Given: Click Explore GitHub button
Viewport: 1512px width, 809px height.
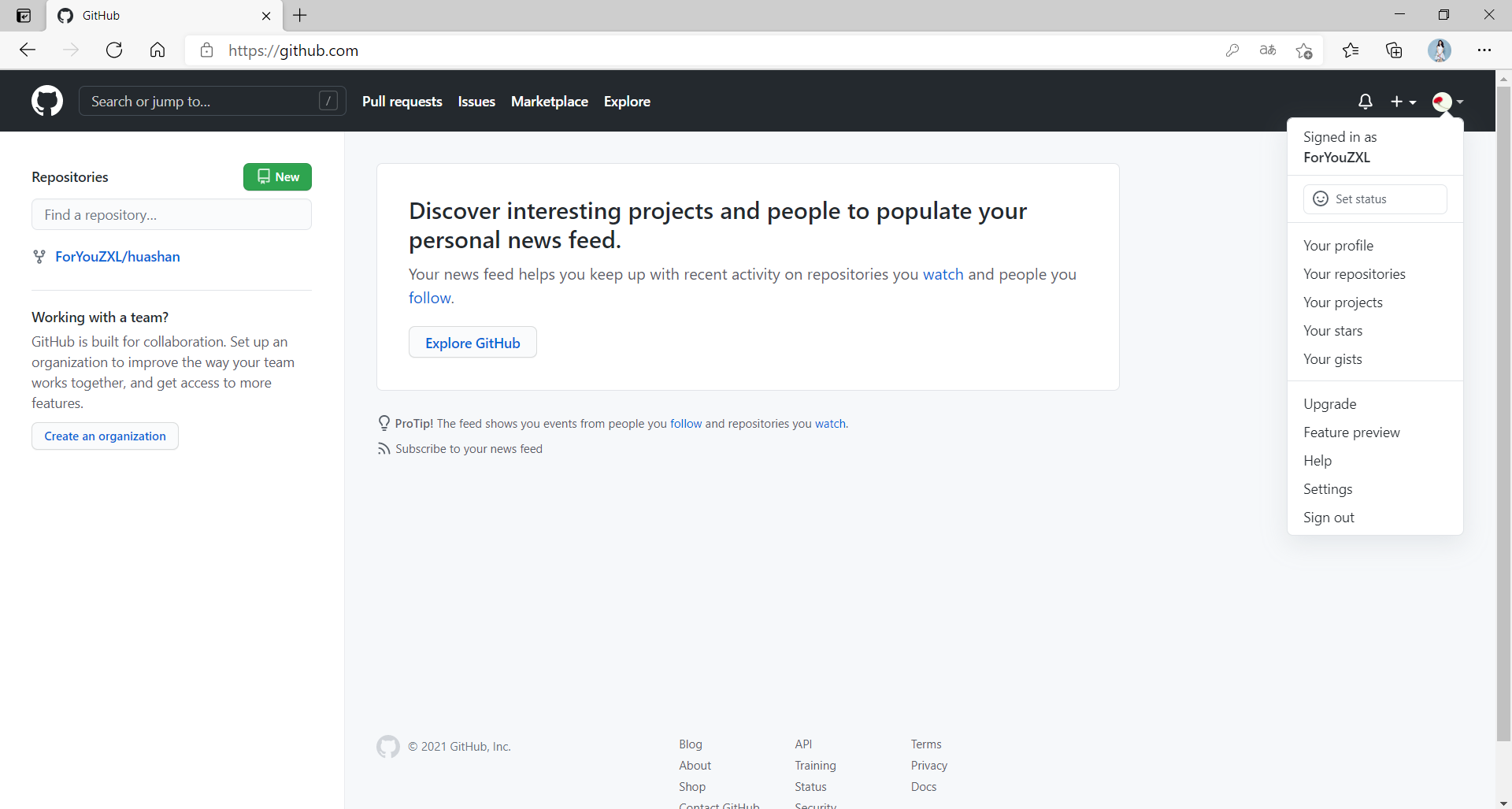Looking at the screenshot, I should [472, 343].
